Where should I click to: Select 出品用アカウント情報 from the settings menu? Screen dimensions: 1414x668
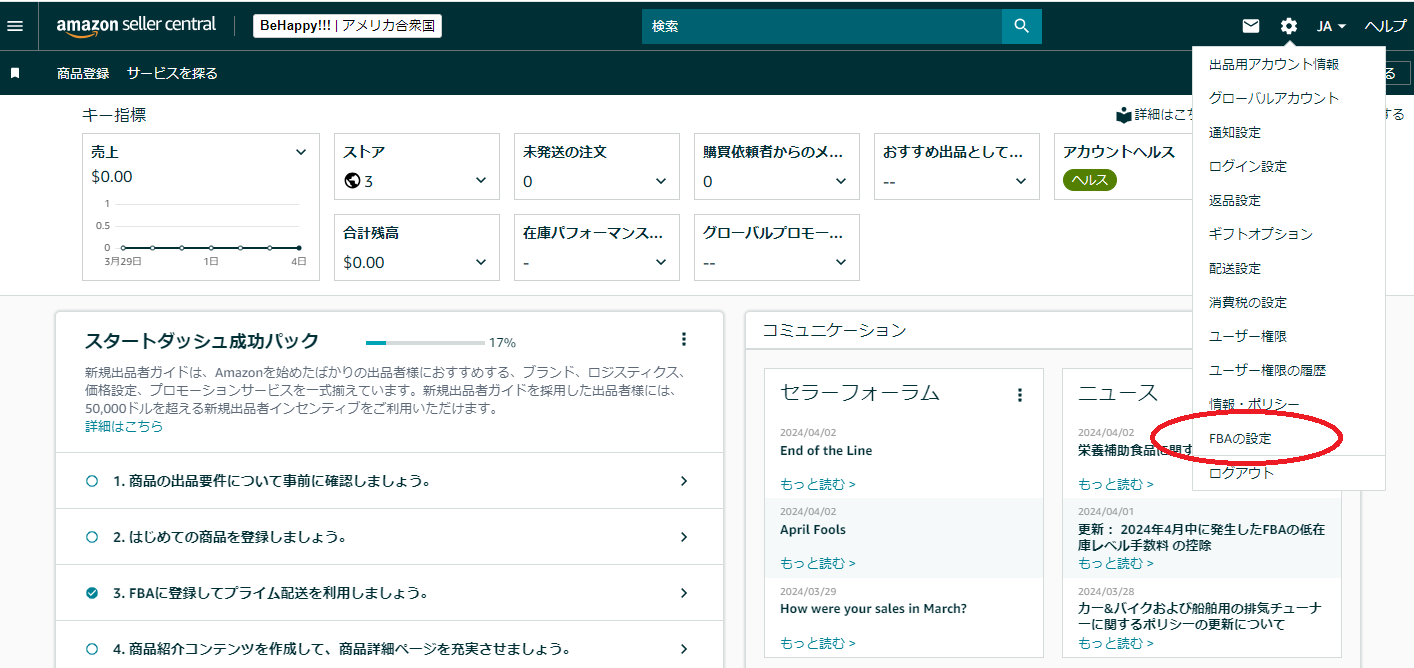[x=1274, y=64]
